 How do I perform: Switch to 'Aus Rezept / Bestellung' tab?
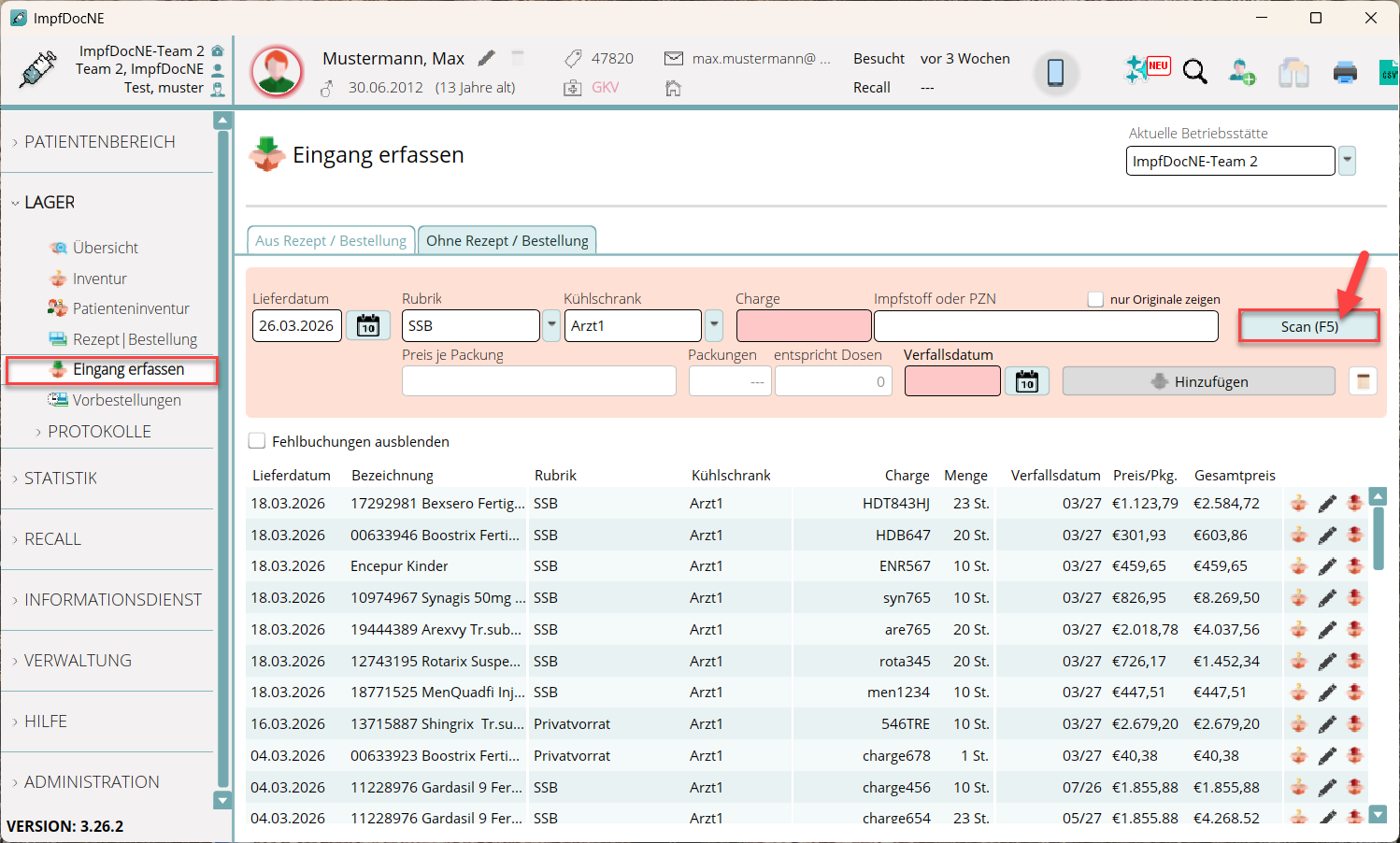pyautogui.click(x=331, y=240)
